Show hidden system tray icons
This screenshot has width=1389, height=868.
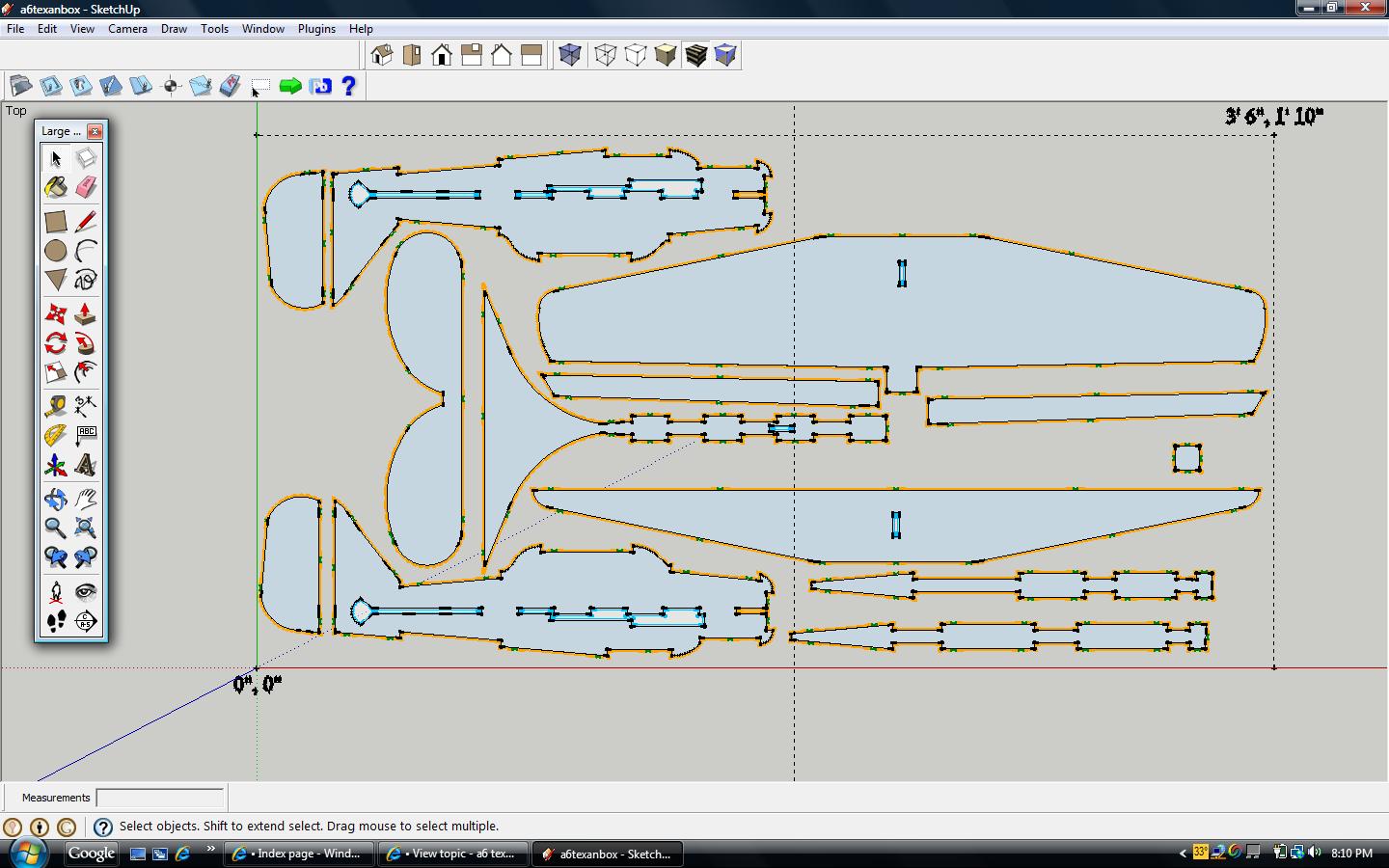click(x=1183, y=853)
